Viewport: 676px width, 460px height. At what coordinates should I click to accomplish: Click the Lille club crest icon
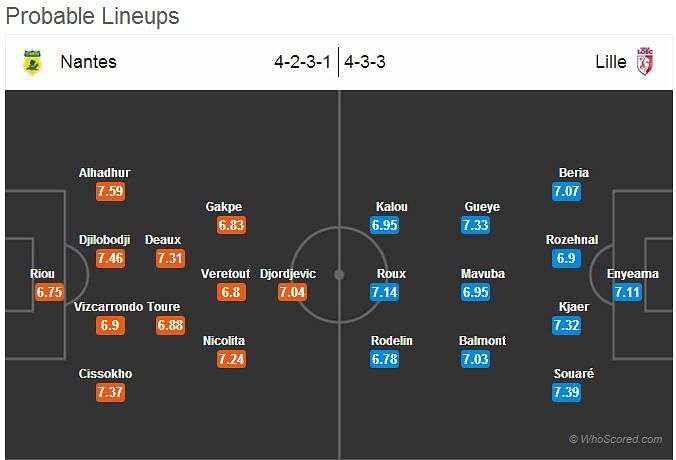[x=645, y=62]
